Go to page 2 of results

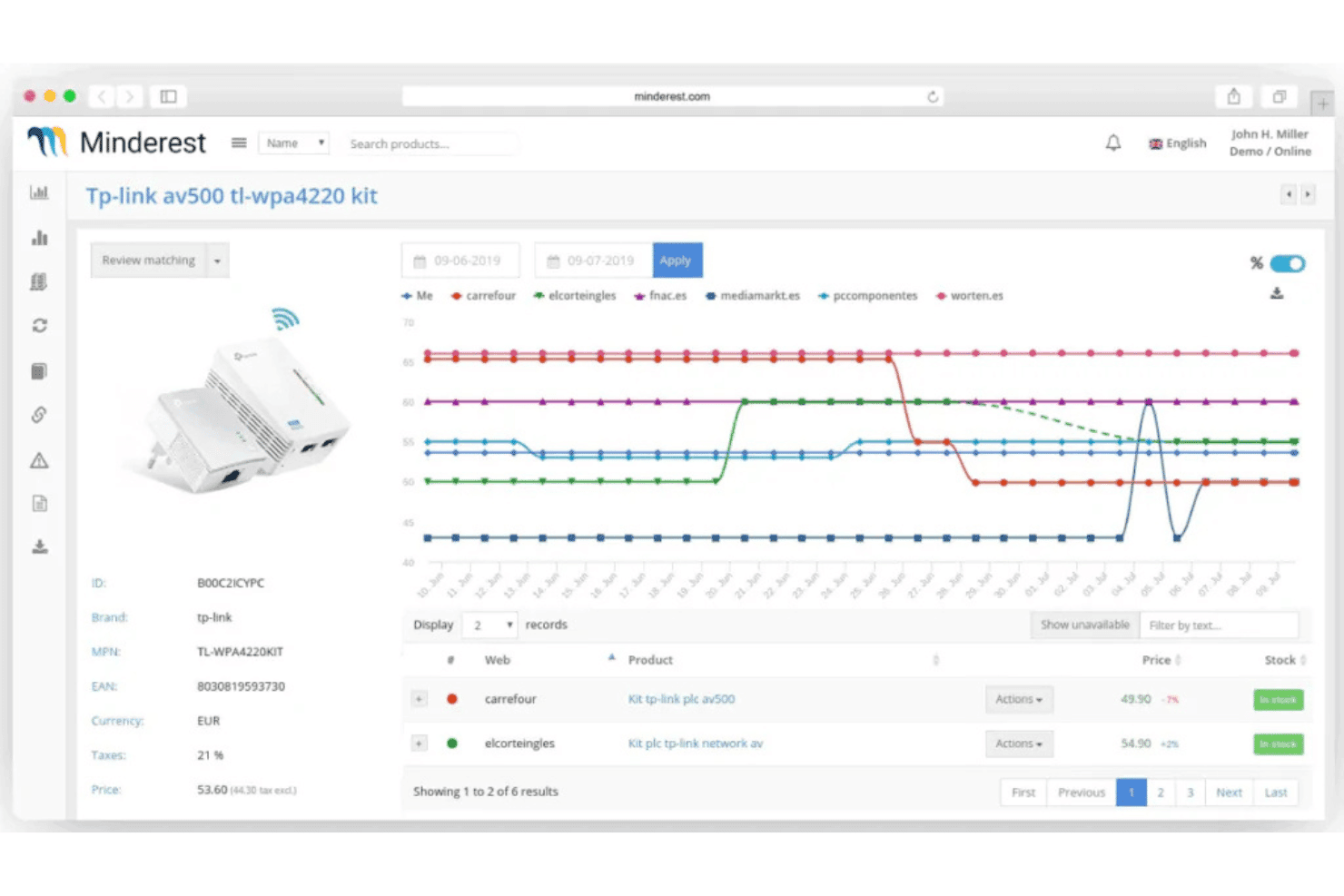1161,793
